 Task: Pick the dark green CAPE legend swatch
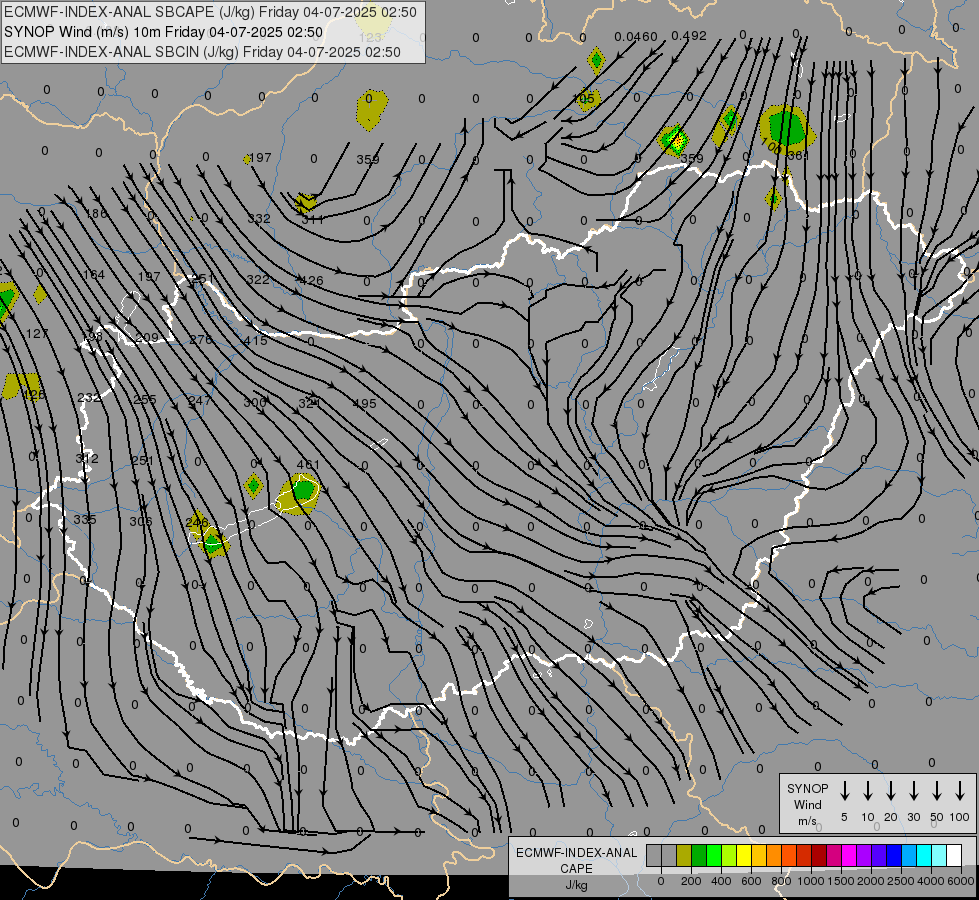pyautogui.click(x=699, y=856)
